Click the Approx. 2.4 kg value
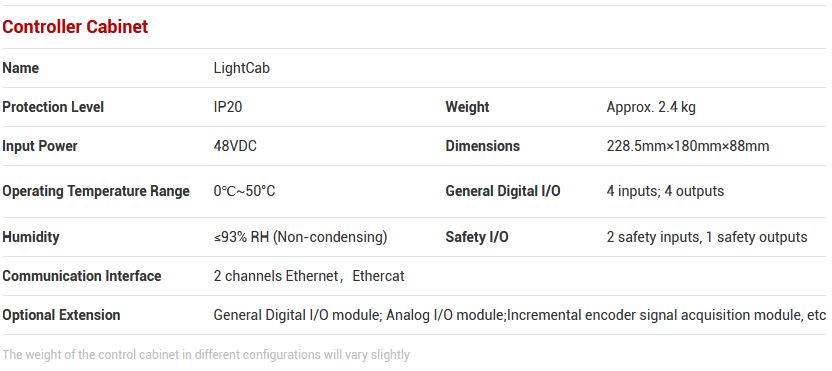Image resolution: width=832 pixels, height=371 pixels. [x=651, y=107]
